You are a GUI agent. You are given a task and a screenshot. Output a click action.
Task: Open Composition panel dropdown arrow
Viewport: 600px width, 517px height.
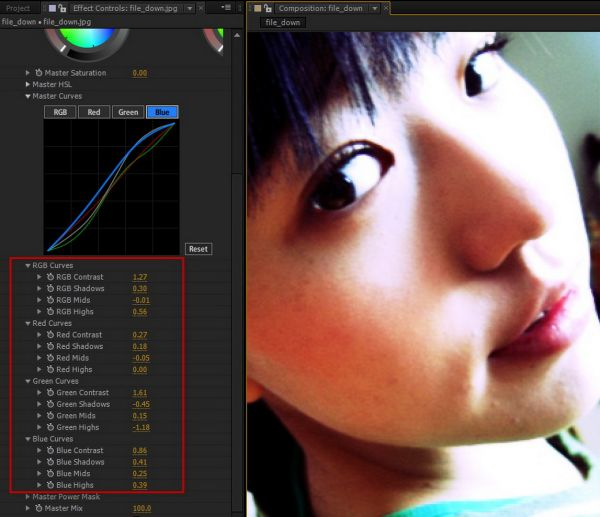pos(375,8)
